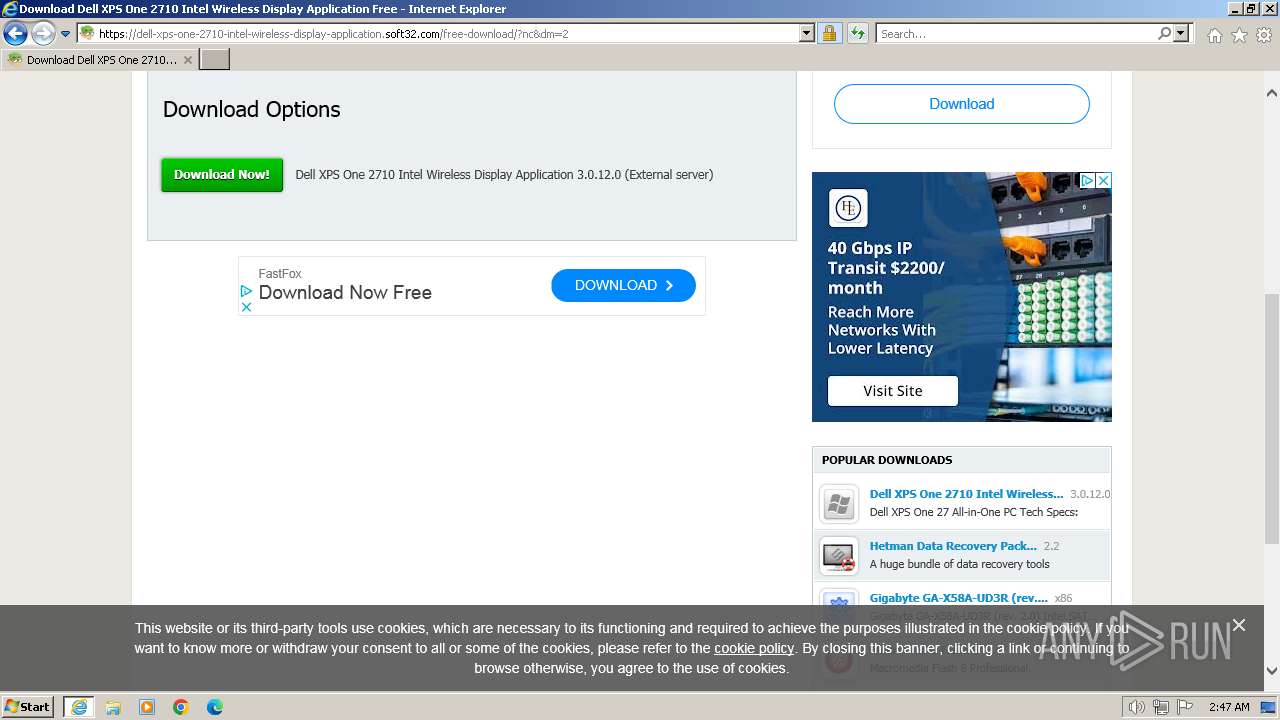The width and height of the screenshot is (1280, 720).
Task: Click the Show Desktop button in tray
Action: [x=1268, y=707]
